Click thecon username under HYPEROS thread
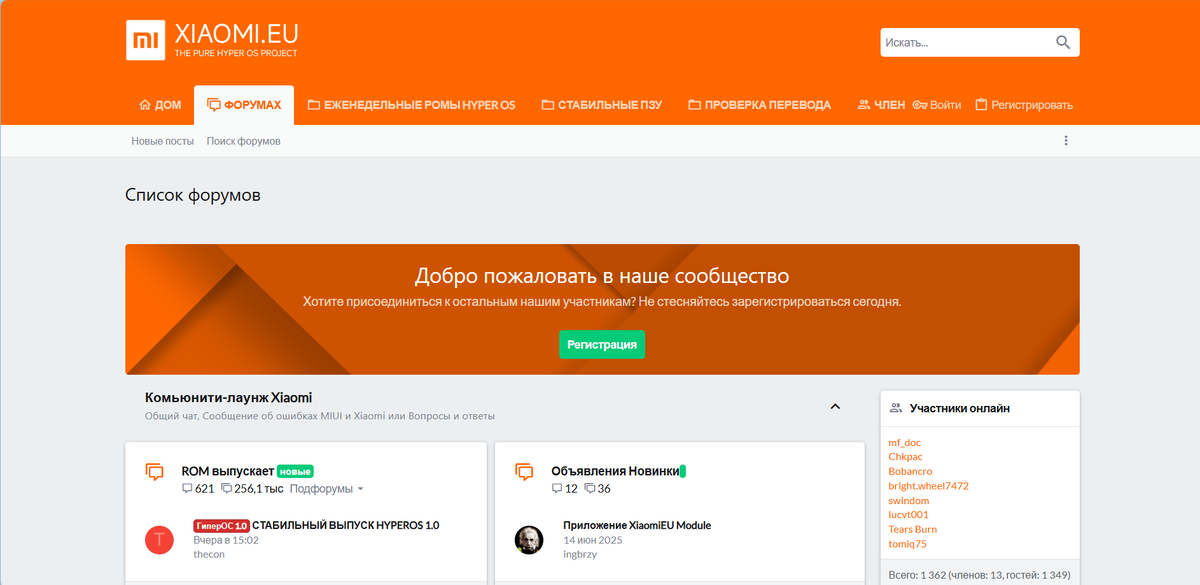 [210, 554]
